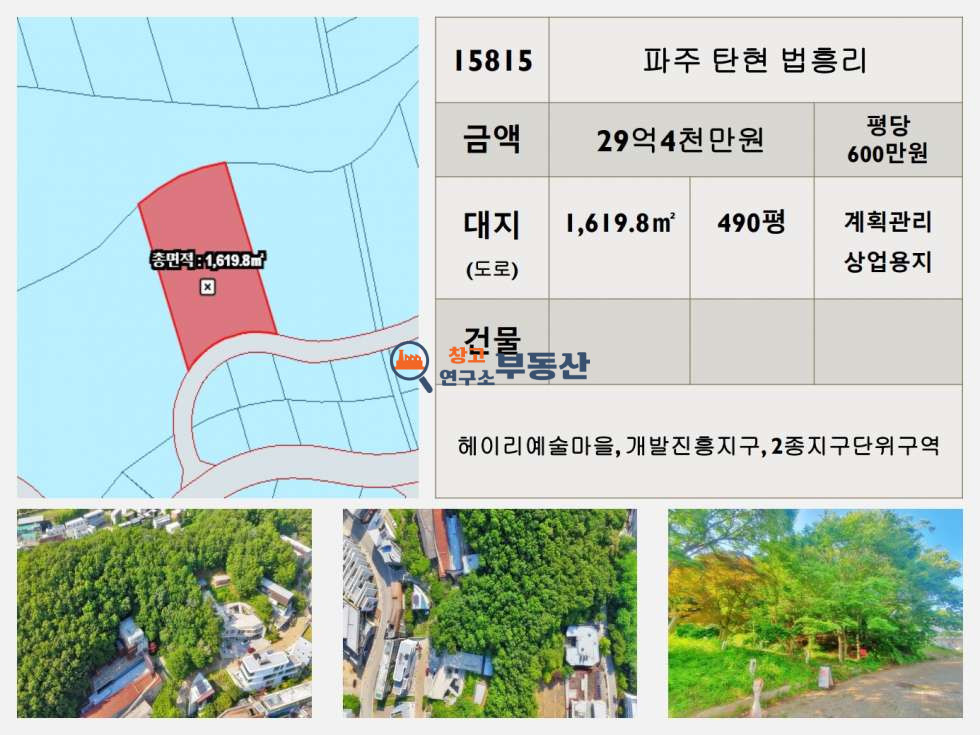Open the middle aerial photo thumbnail
Image resolution: width=980 pixels, height=735 pixels.
coord(490,613)
